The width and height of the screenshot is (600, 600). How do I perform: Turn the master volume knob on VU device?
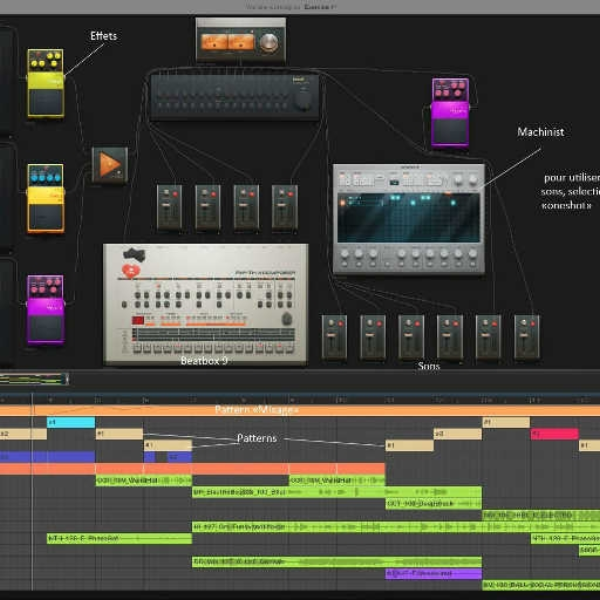point(269,42)
